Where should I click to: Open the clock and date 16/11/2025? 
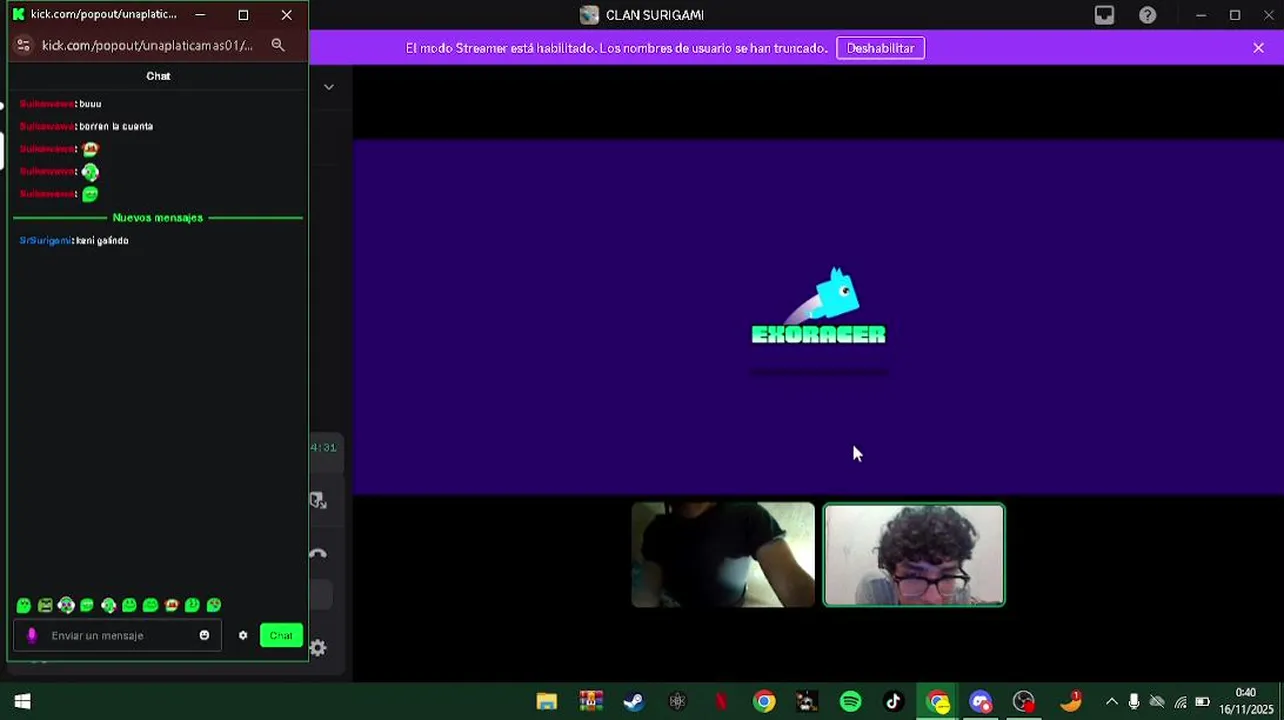(1245, 701)
